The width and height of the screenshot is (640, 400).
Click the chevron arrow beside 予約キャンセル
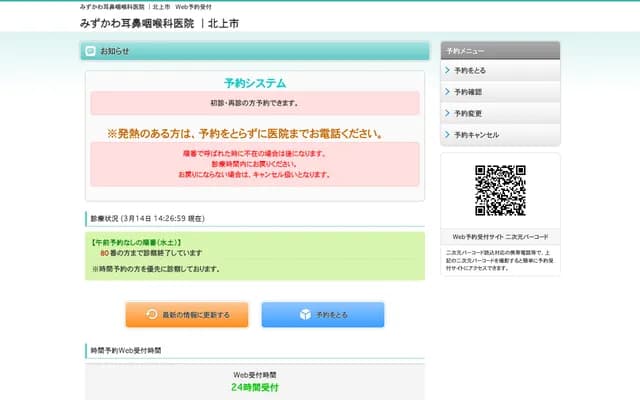(x=447, y=134)
